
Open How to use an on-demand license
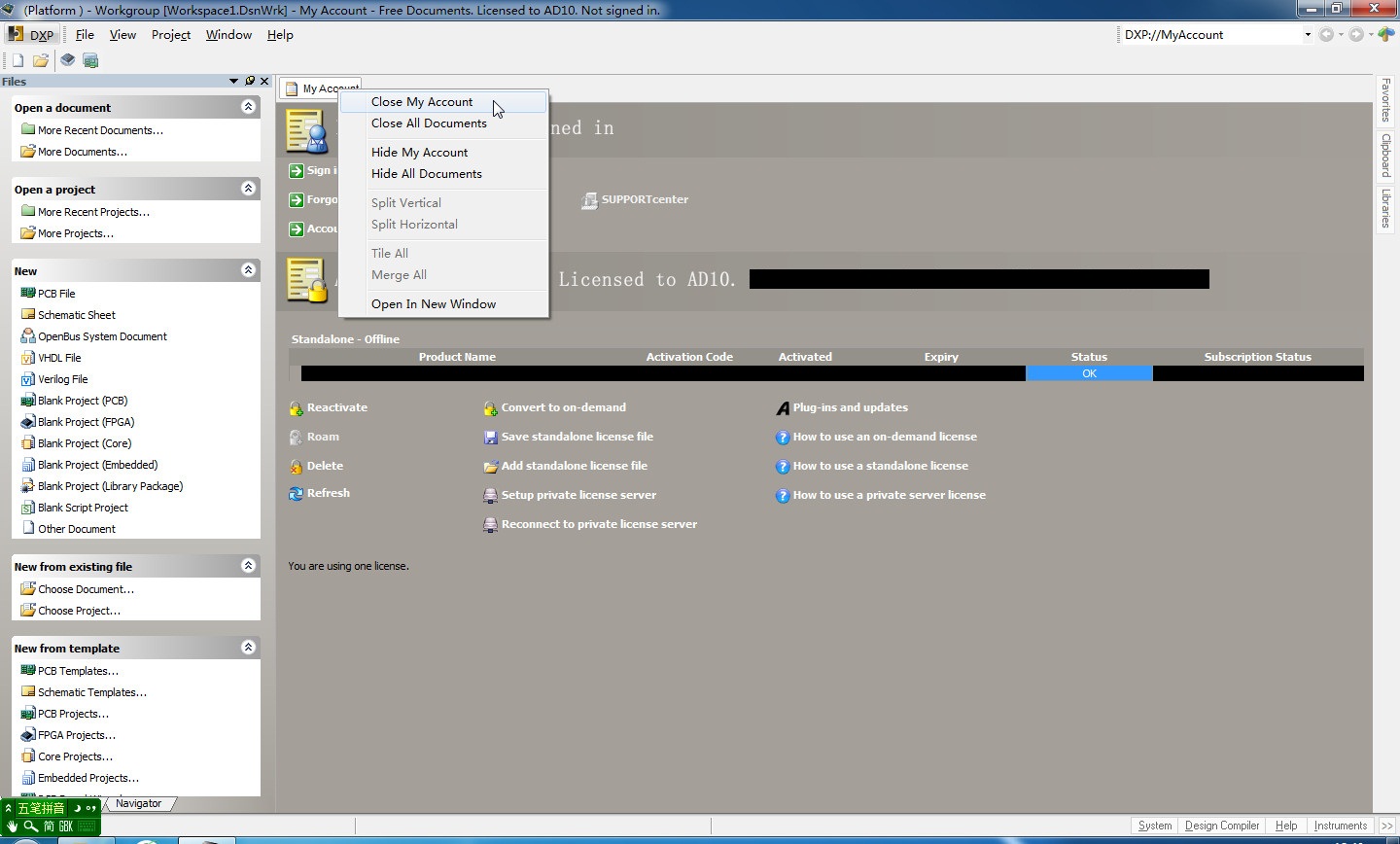[885, 437]
